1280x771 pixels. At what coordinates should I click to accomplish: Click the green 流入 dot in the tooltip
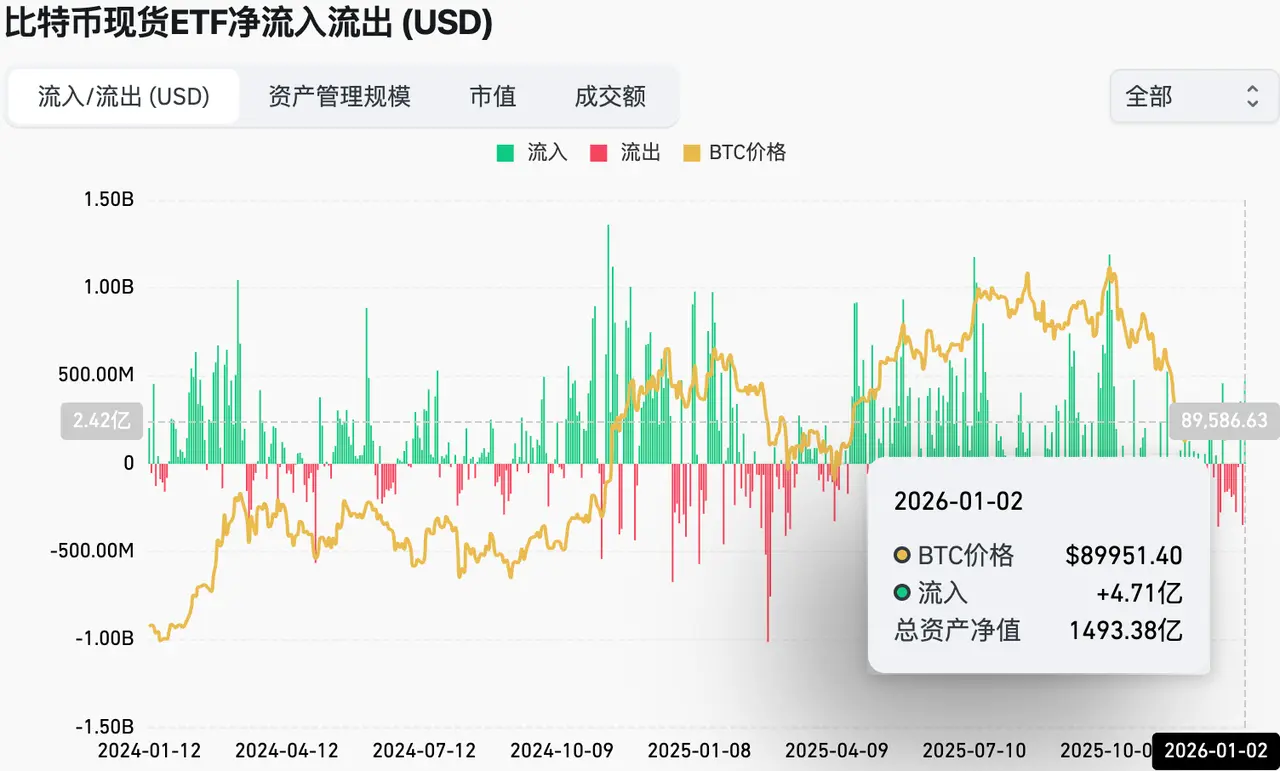tap(902, 593)
